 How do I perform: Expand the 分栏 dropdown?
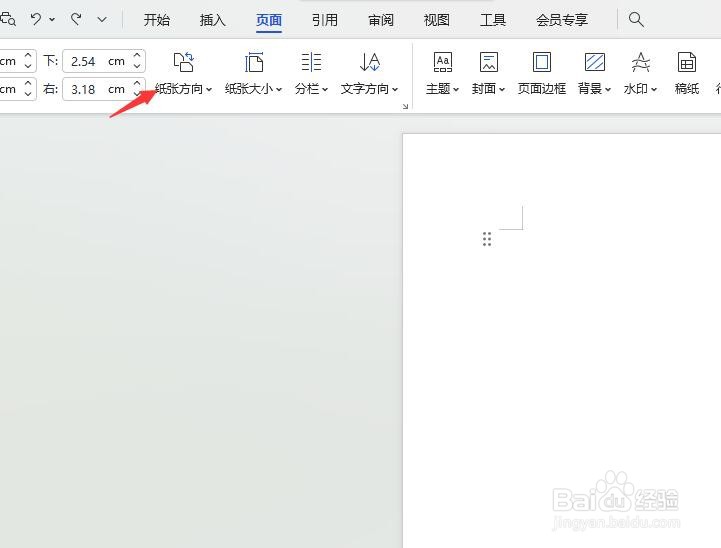click(325, 89)
